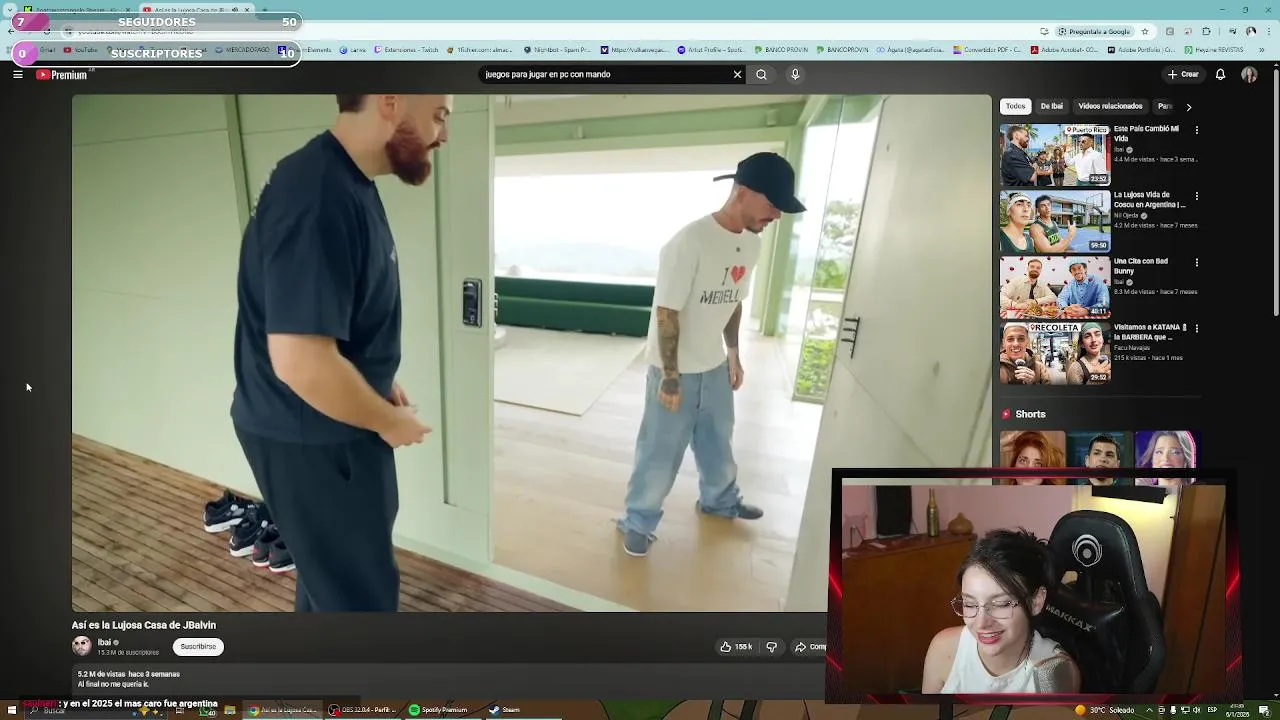The image size is (1280, 720).
Task: Open Ibai's channel avatar below video
Action: pos(82,647)
